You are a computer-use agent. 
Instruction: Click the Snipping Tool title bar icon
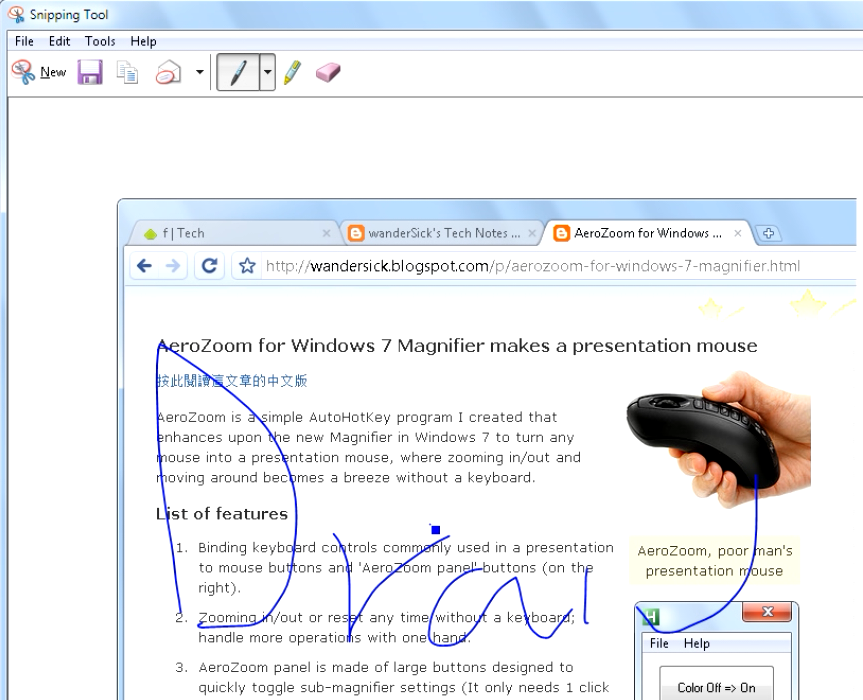[17, 14]
